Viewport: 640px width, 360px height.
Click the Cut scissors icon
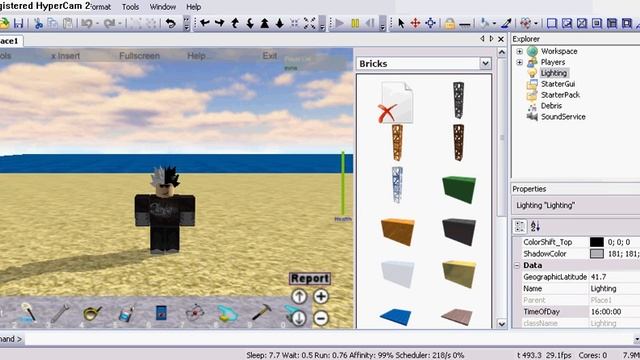click(x=38, y=23)
